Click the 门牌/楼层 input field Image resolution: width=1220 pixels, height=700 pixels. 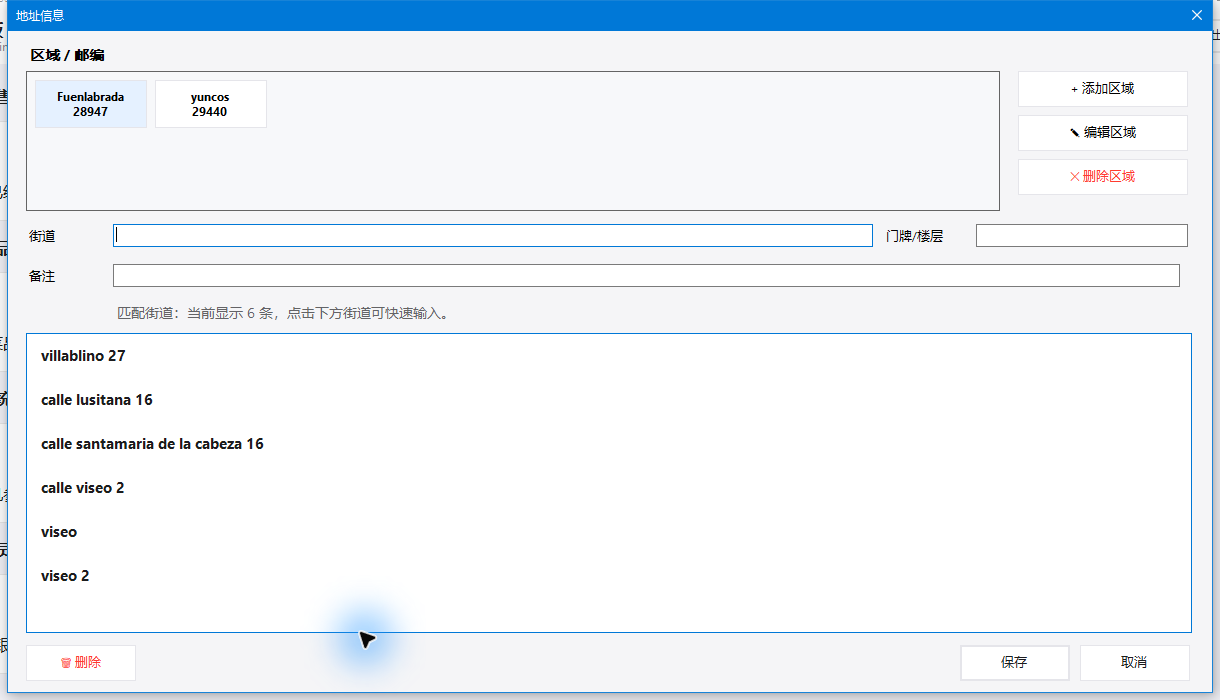pos(1082,235)
